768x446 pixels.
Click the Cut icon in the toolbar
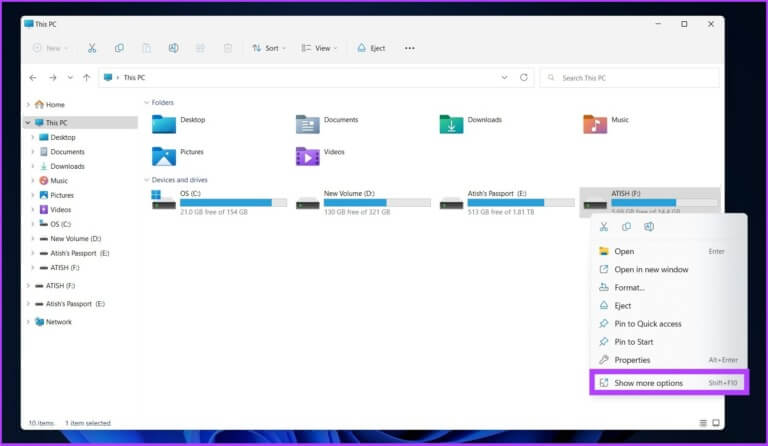[92, 48]
